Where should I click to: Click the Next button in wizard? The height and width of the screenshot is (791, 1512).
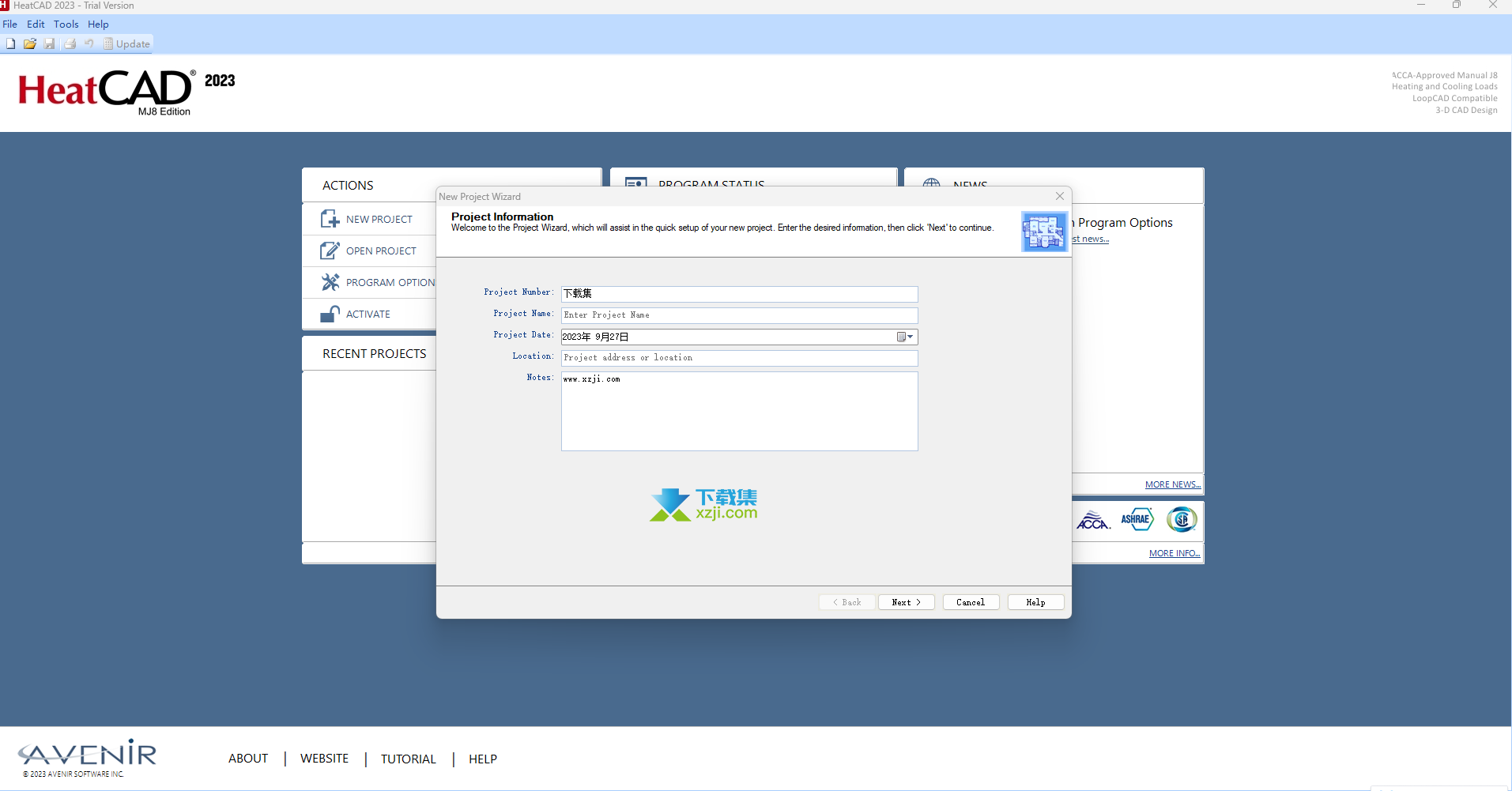[906, 602]
